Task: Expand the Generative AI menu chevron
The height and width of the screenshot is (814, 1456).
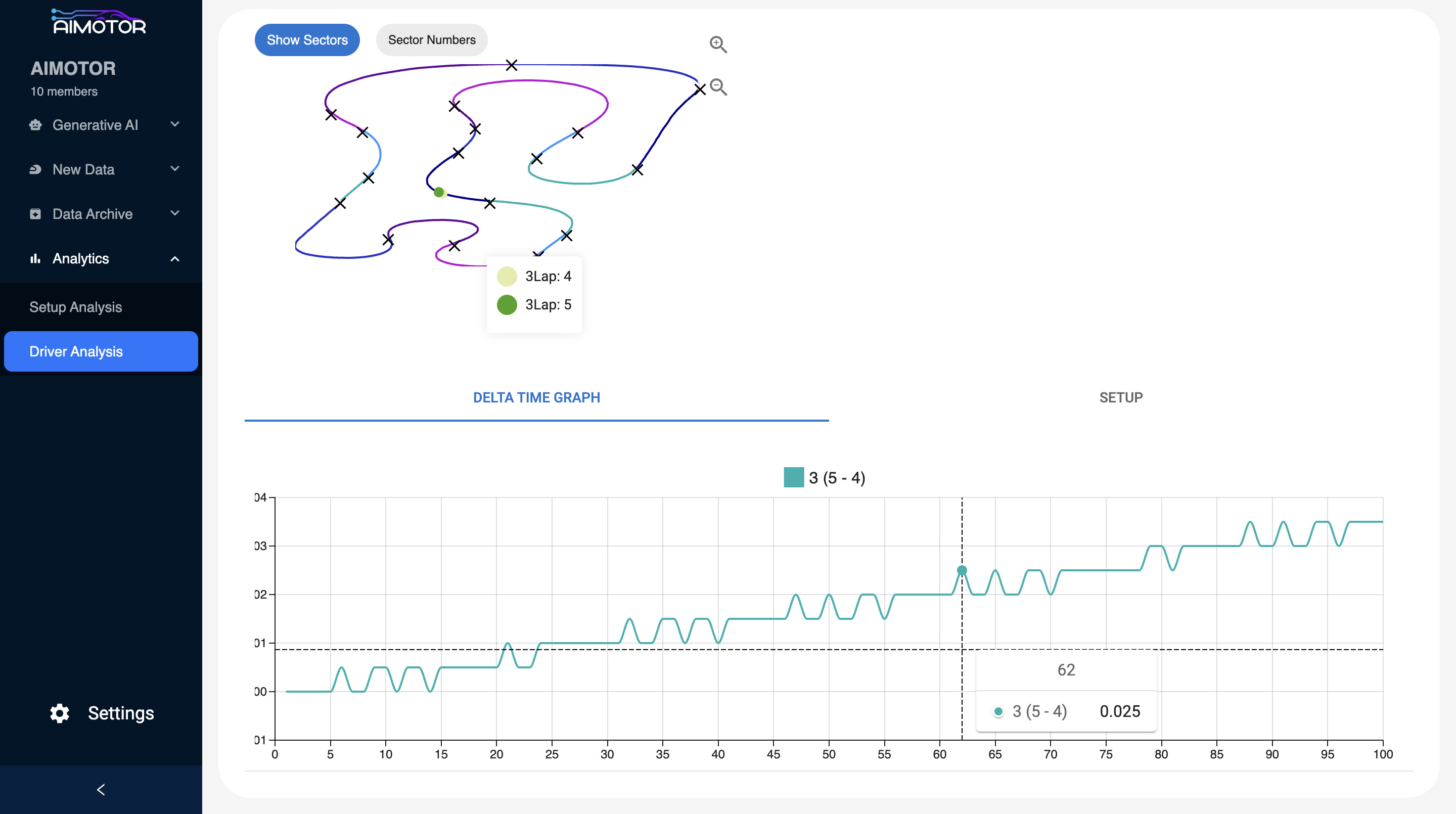Action: click(x=175, y=124)
